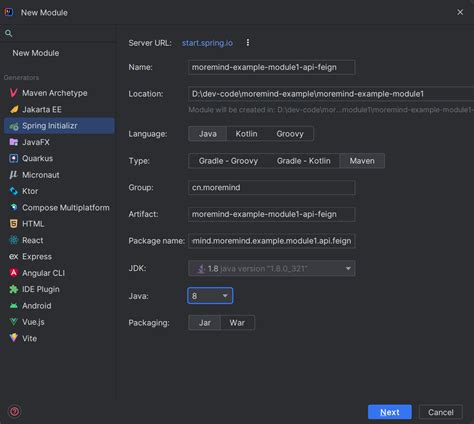Select the Maven Archetype generator icon
The image size is (474, 424).
point(13,93)
